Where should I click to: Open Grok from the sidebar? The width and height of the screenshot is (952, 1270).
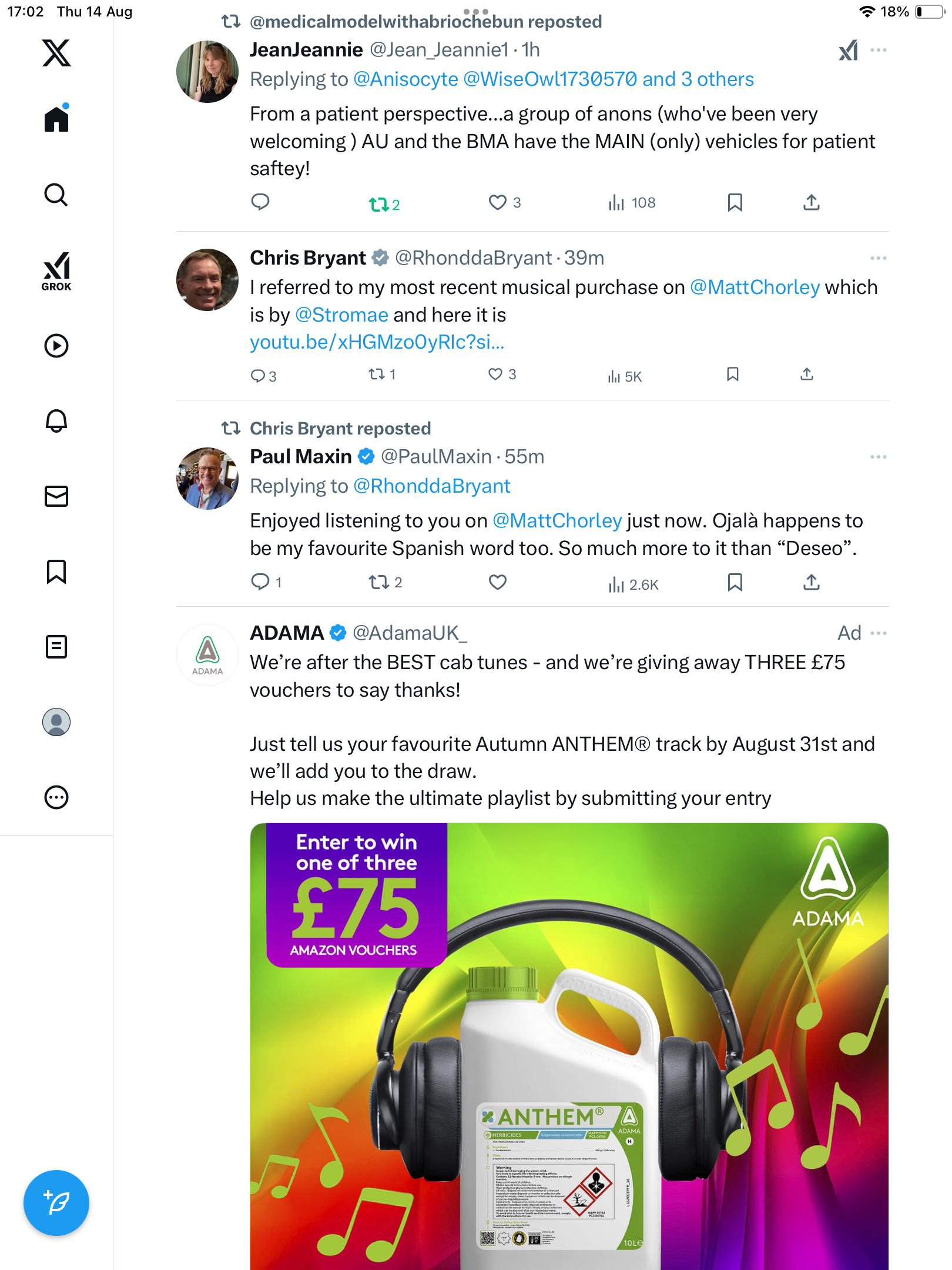coord(56,272)
